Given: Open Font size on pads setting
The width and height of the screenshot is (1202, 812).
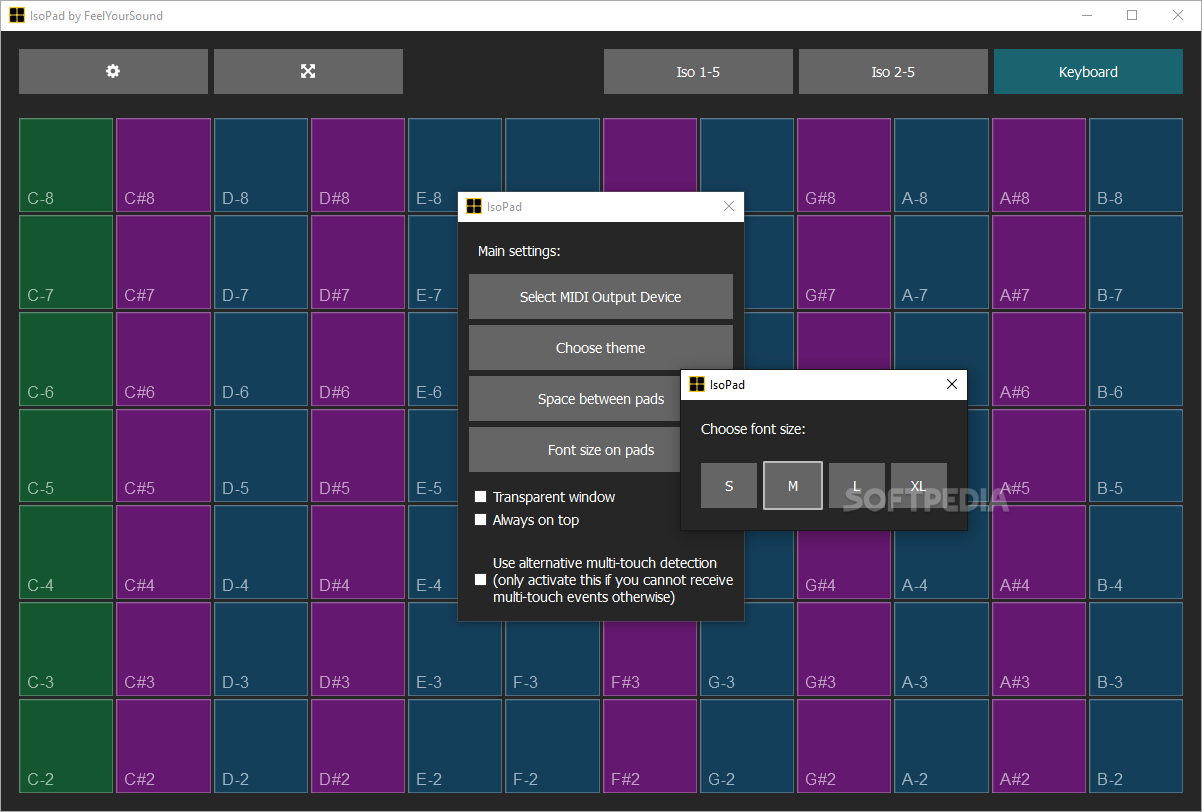Looking at the screenshot, I should tap(575, 450).
